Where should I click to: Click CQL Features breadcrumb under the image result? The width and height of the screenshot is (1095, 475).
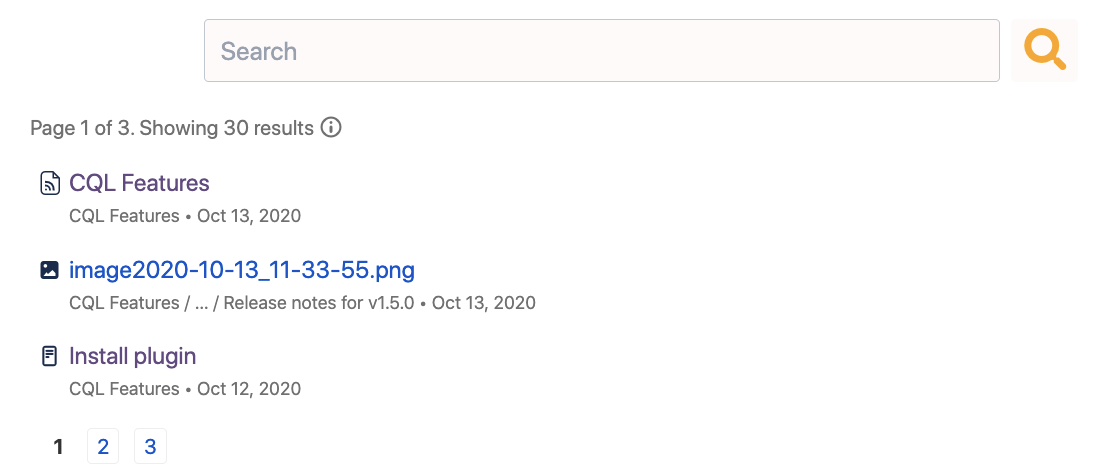(124, 303)
